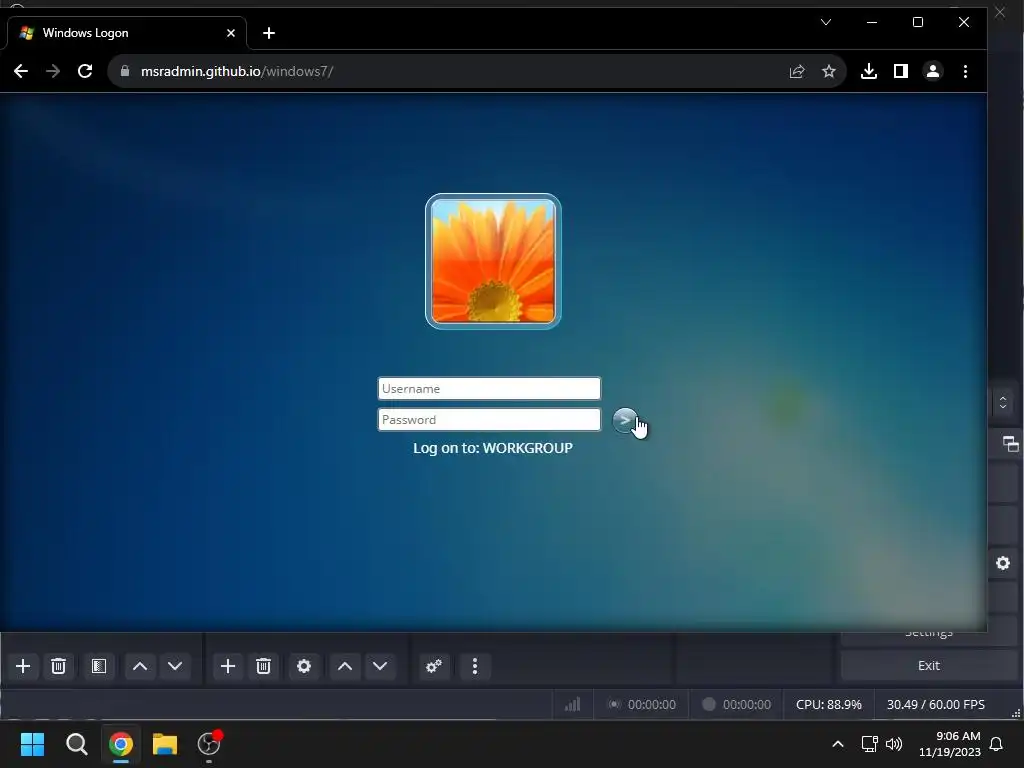Click the Username input field
Viewport: 1024px width, 768px height.
(x=488, y=389)
